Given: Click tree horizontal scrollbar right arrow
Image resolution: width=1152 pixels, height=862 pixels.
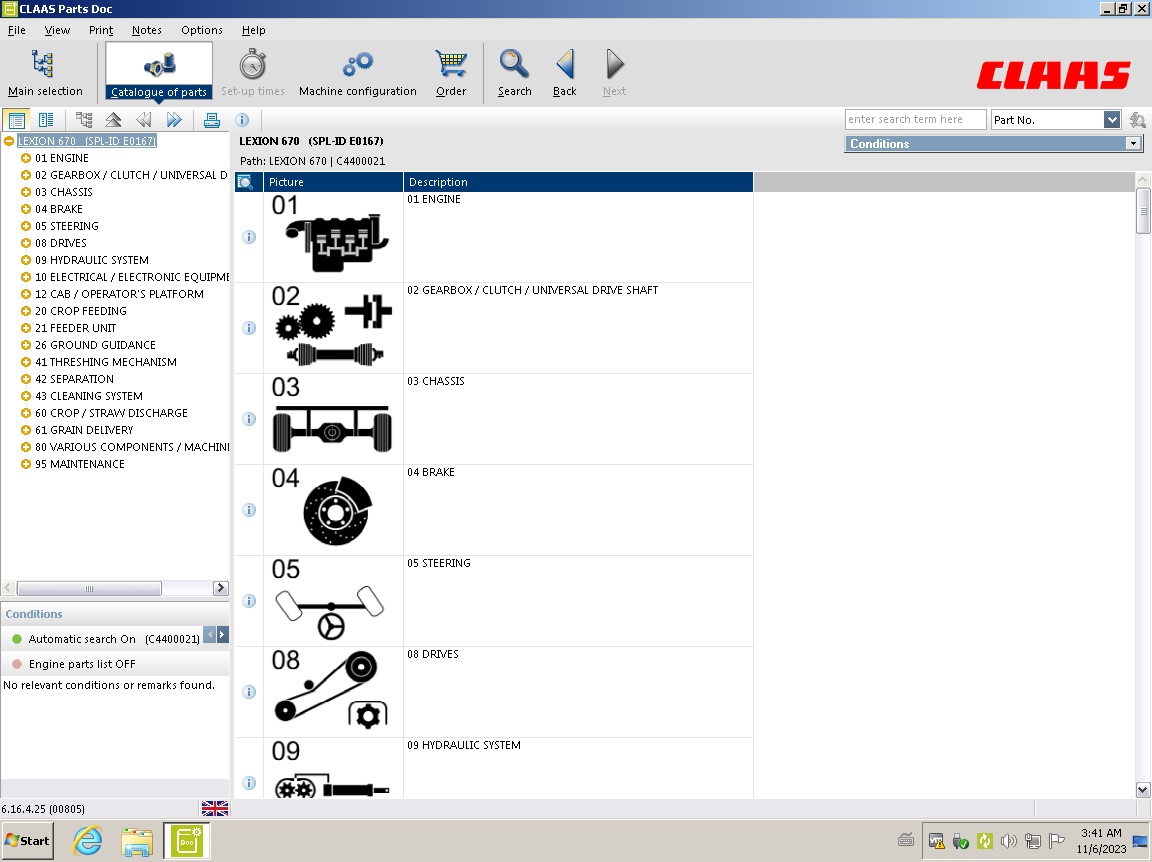Looking at the screenshot, I should [x=220, y=588].
